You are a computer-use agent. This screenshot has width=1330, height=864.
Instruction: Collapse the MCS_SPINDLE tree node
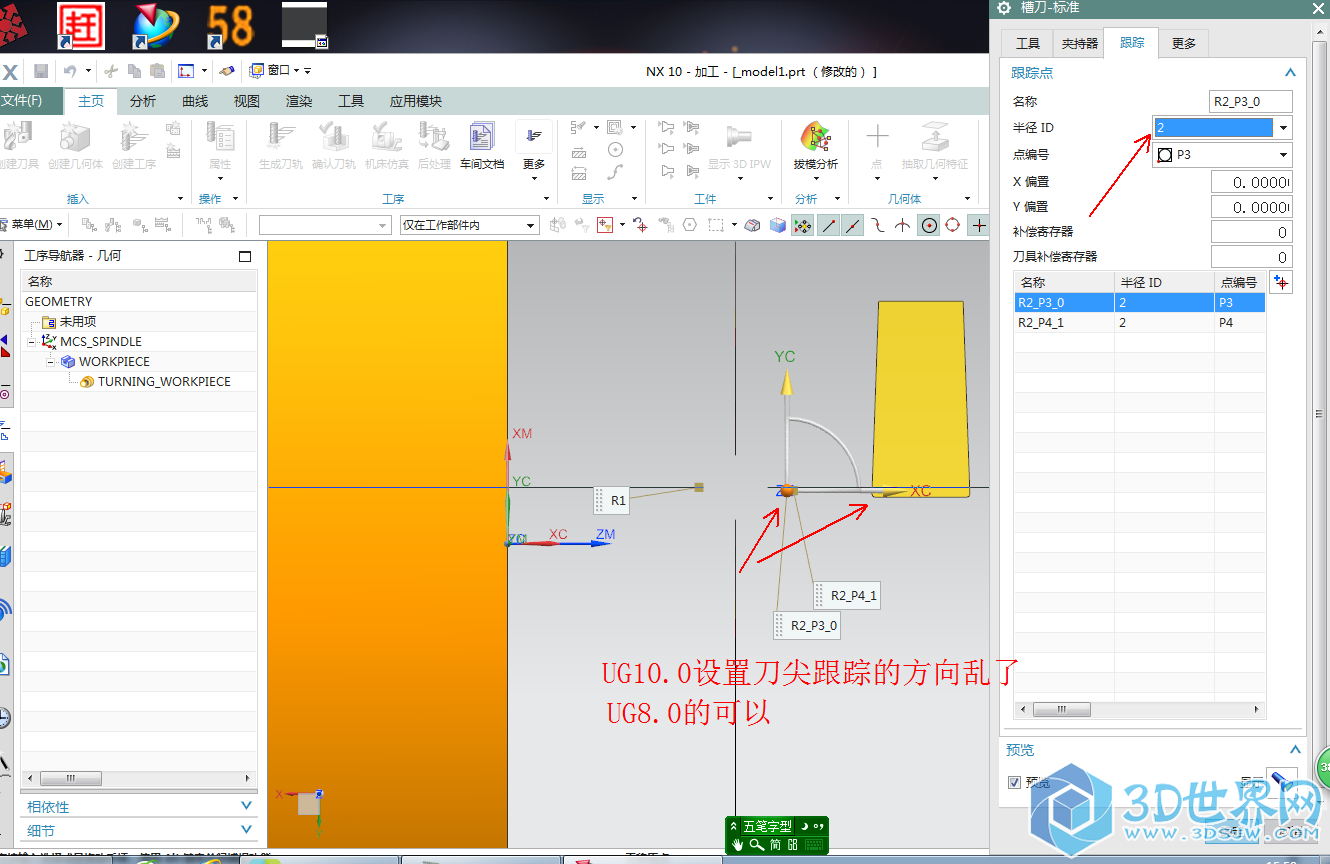32,342
